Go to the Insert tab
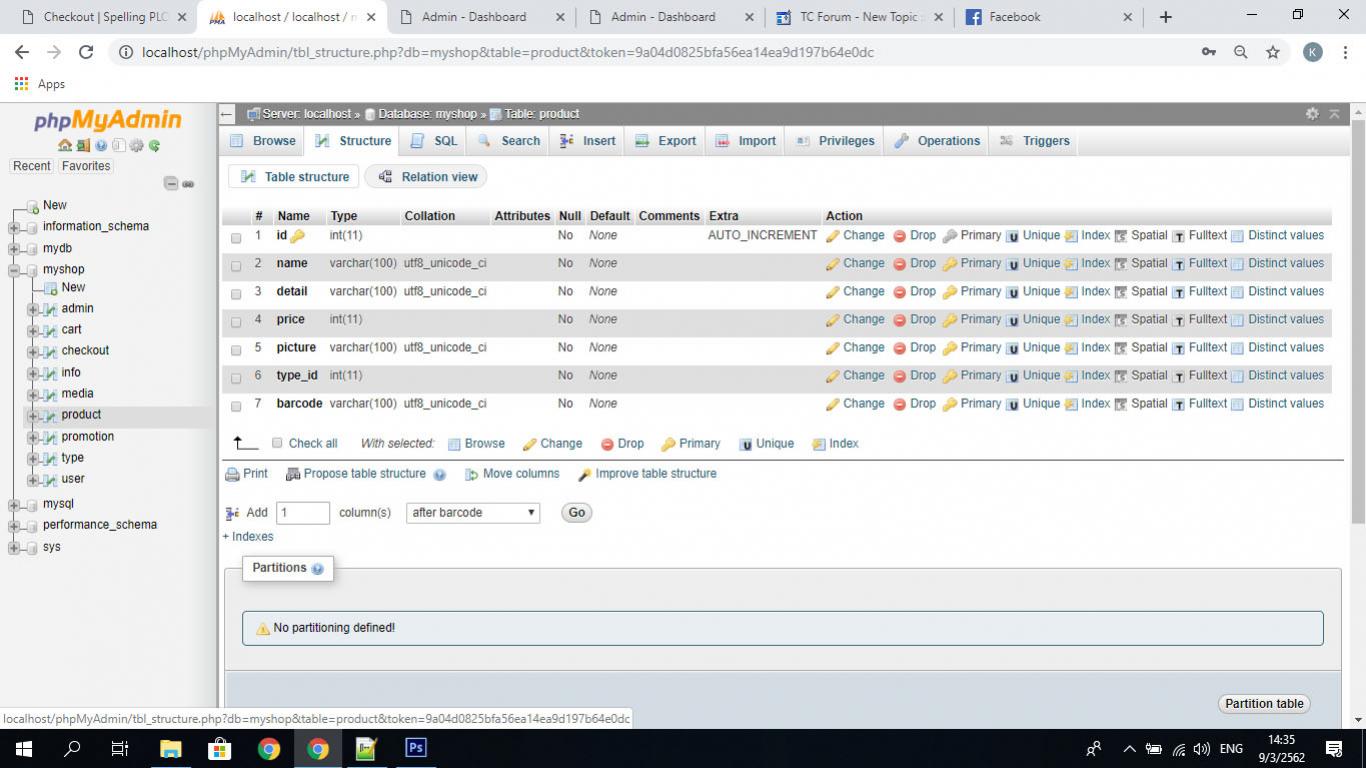1366x768 pixels. coord(588,141)
